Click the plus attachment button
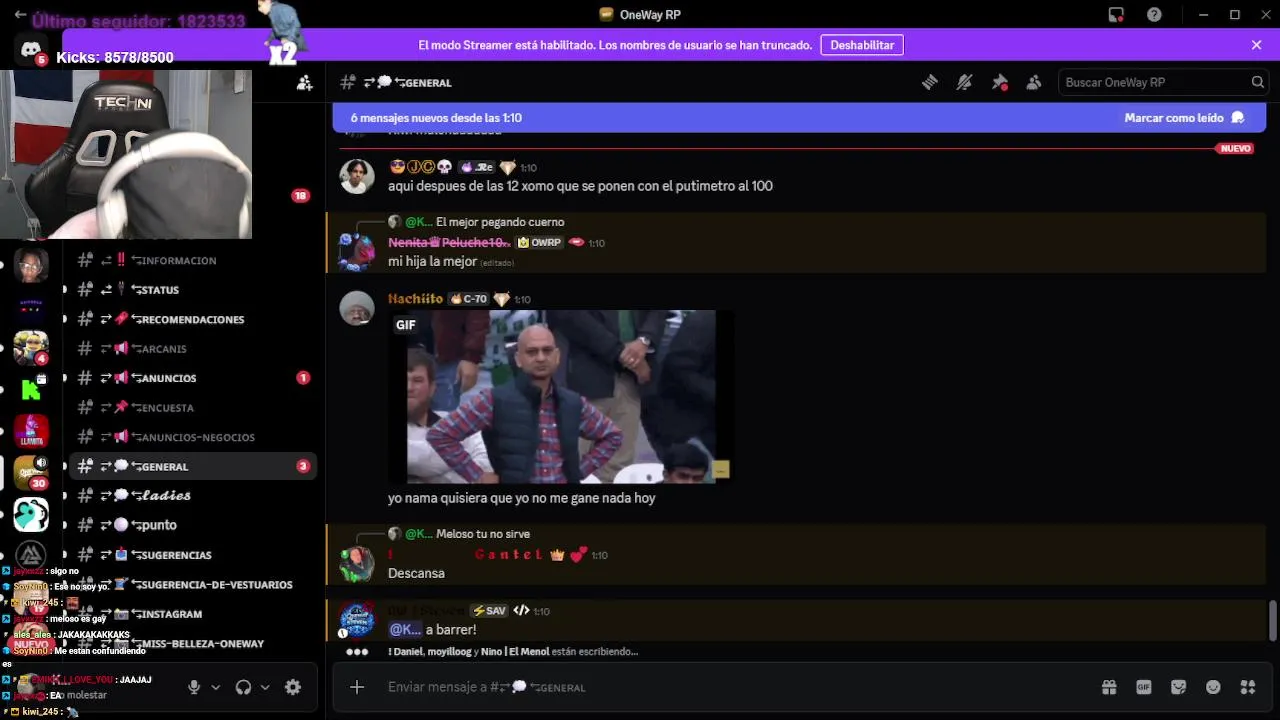 (x=357, y=687)
